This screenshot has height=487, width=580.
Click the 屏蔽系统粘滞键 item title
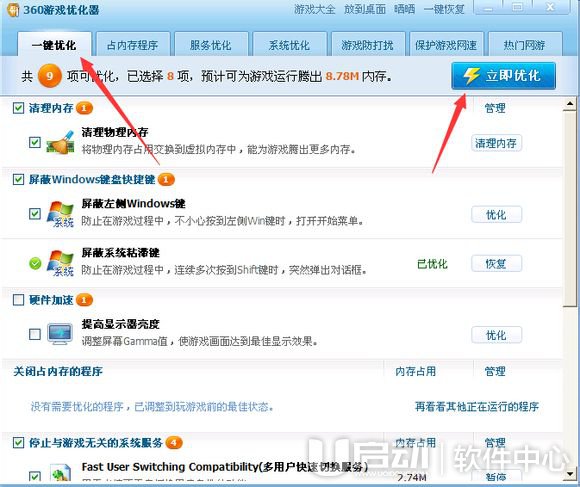point(121,253)
